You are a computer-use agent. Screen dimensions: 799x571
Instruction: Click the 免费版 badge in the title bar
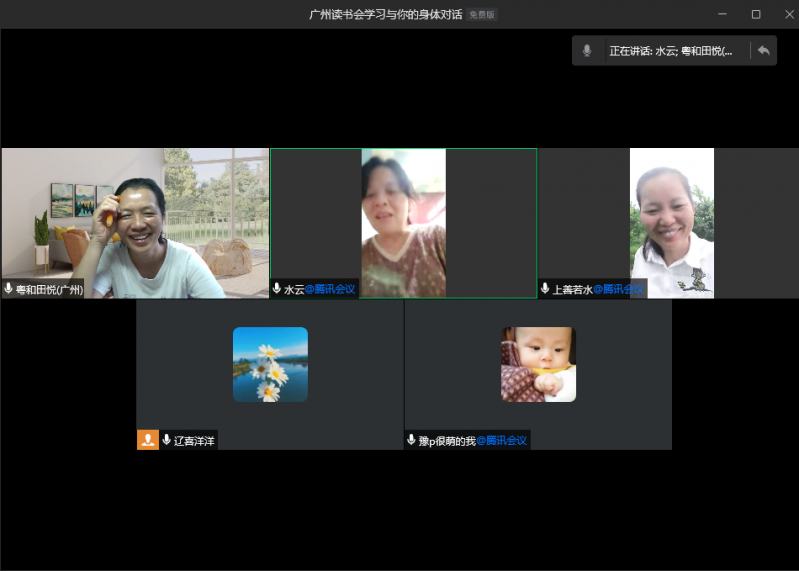pos(482,15)
